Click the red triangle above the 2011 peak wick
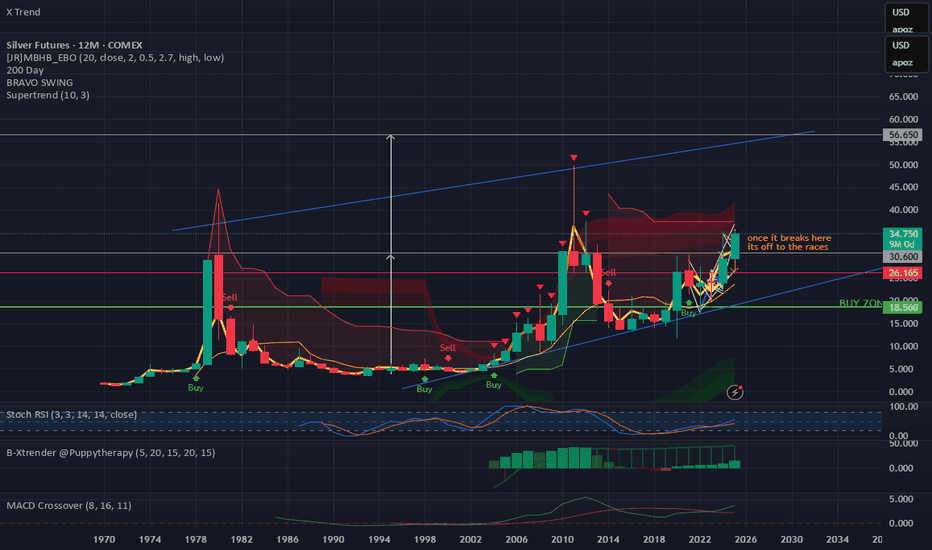Viewport: 932px width, 550px height. click(574, 158)
